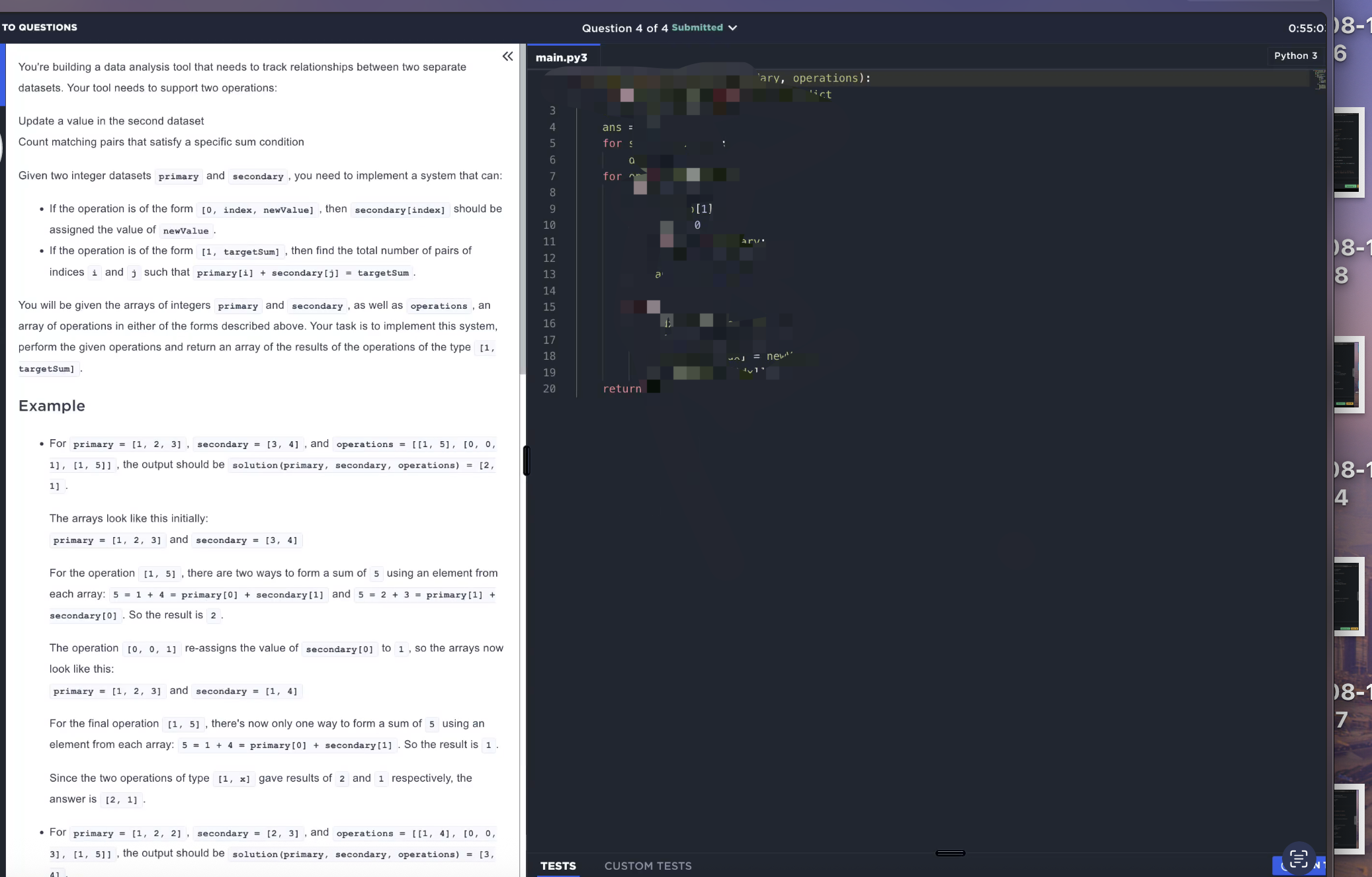This screenshot has height=877, width=1372.
Task: Click the '[1, targetSum]' inline code
Action: tap(240, 252)
